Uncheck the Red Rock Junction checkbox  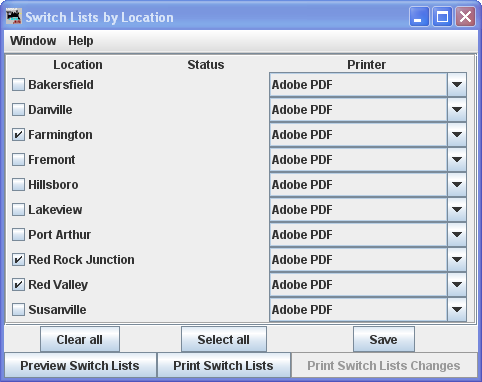tap(18, 260)
